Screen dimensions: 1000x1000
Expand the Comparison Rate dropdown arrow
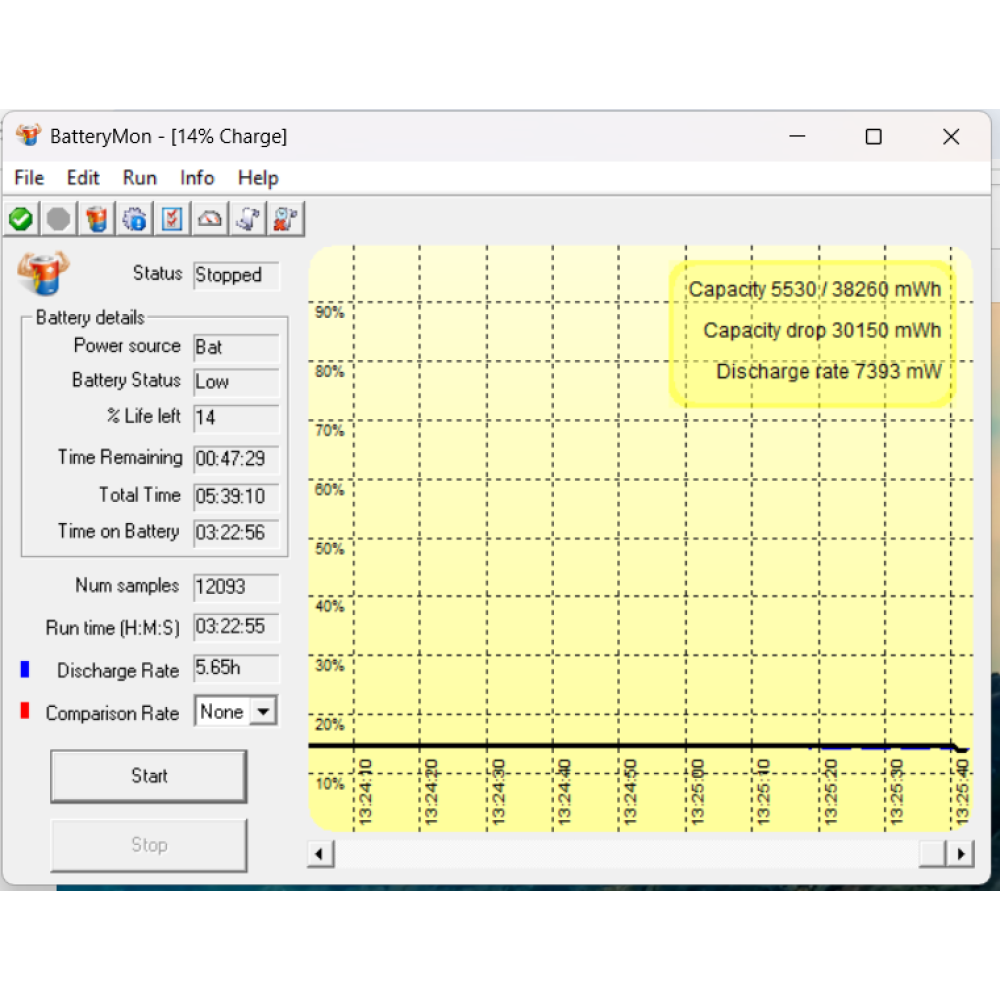pyautogui.click(x=263, y=712)
